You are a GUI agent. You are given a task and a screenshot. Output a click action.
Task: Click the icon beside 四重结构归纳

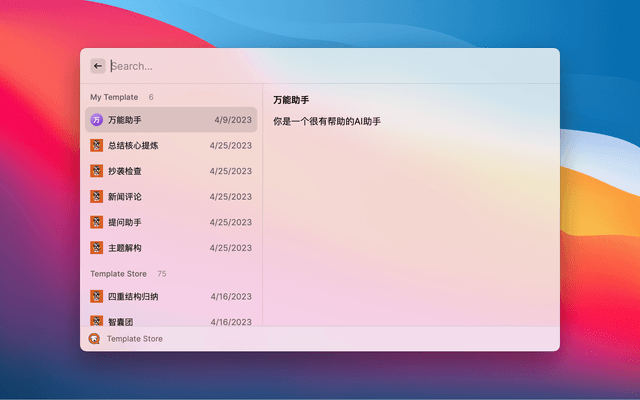click(x=97, y=297)
